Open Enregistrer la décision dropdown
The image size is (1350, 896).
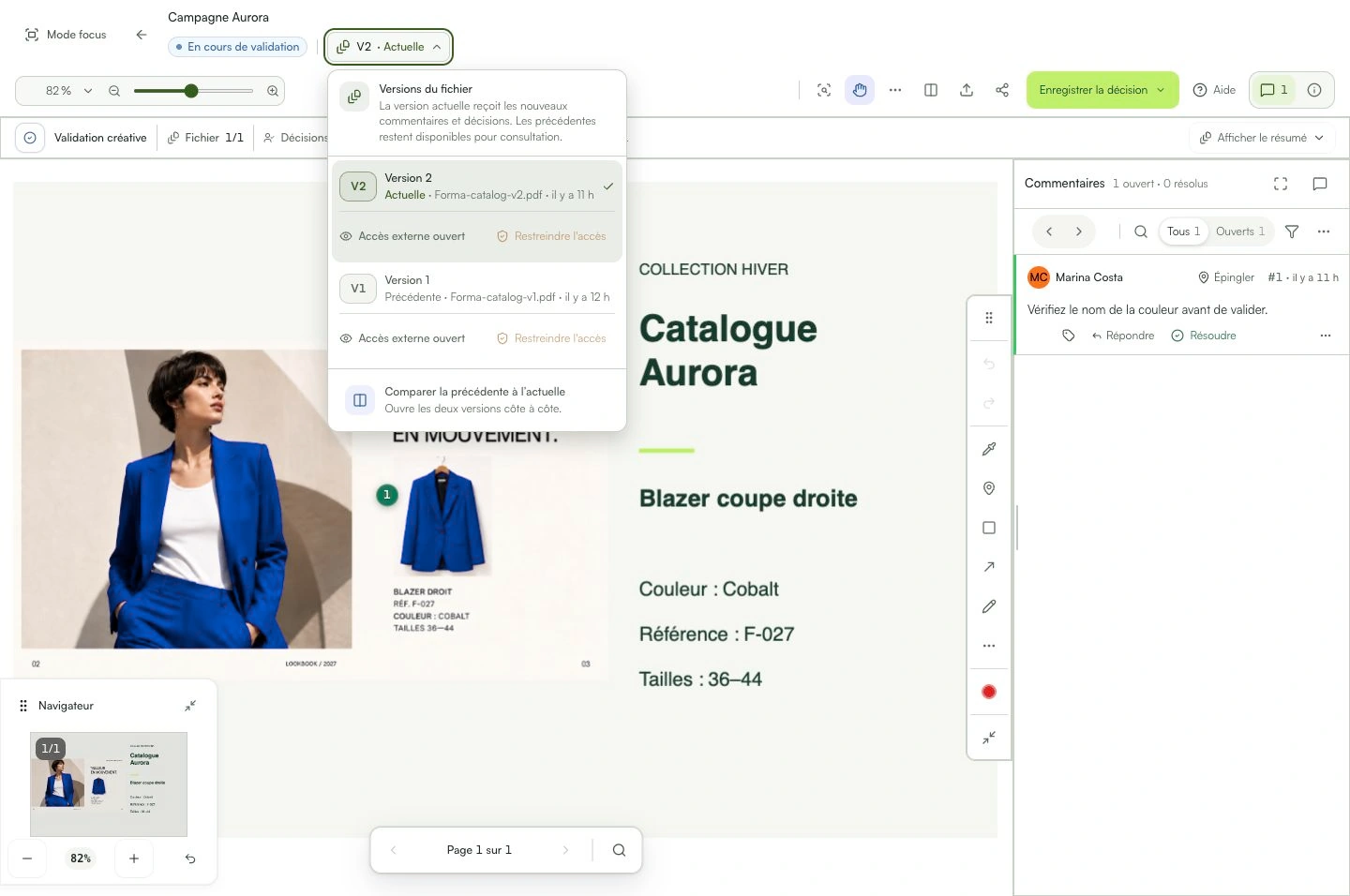click(x=1102, y=90)
